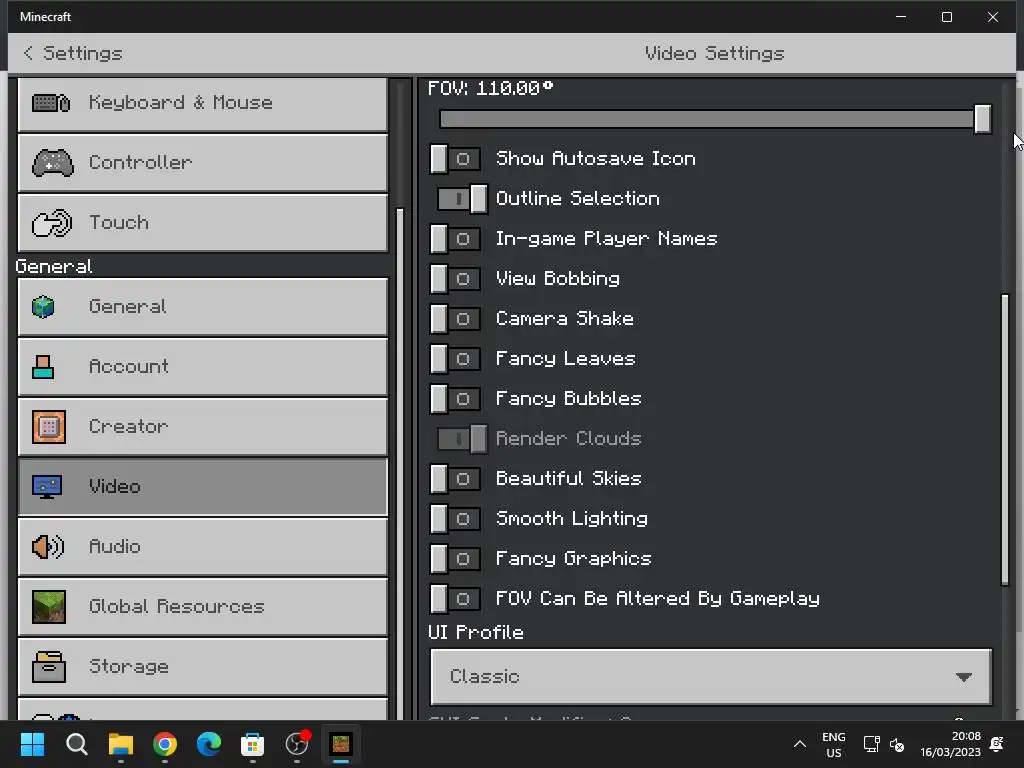Toggle the Render Clouds switch

pos(462,439)
